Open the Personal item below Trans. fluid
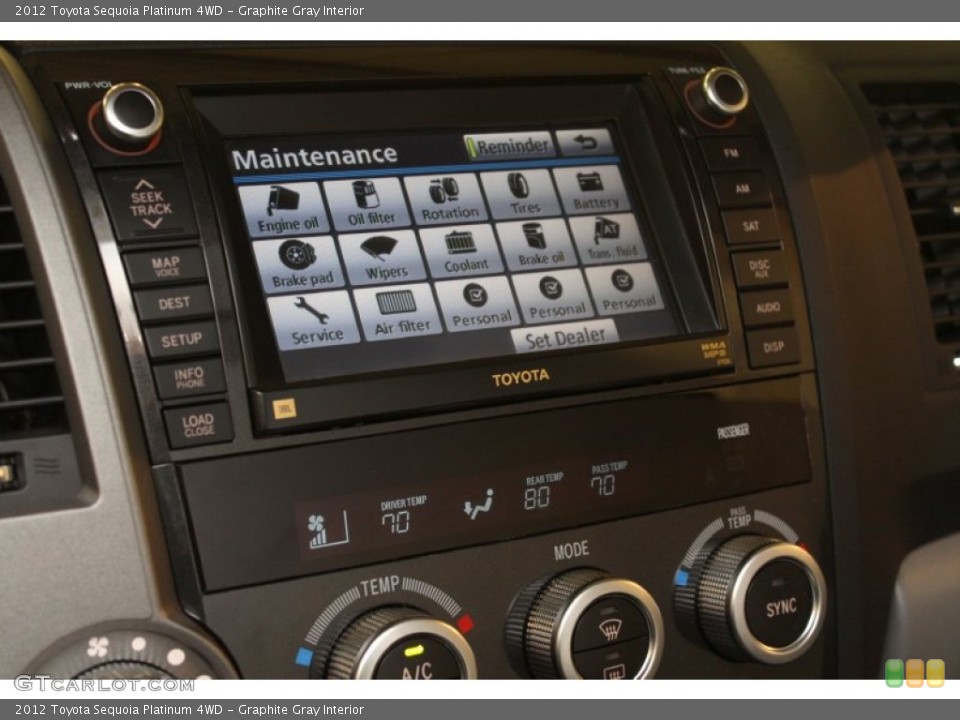Viewport: 960px width, 720px height. coord(626,290)
